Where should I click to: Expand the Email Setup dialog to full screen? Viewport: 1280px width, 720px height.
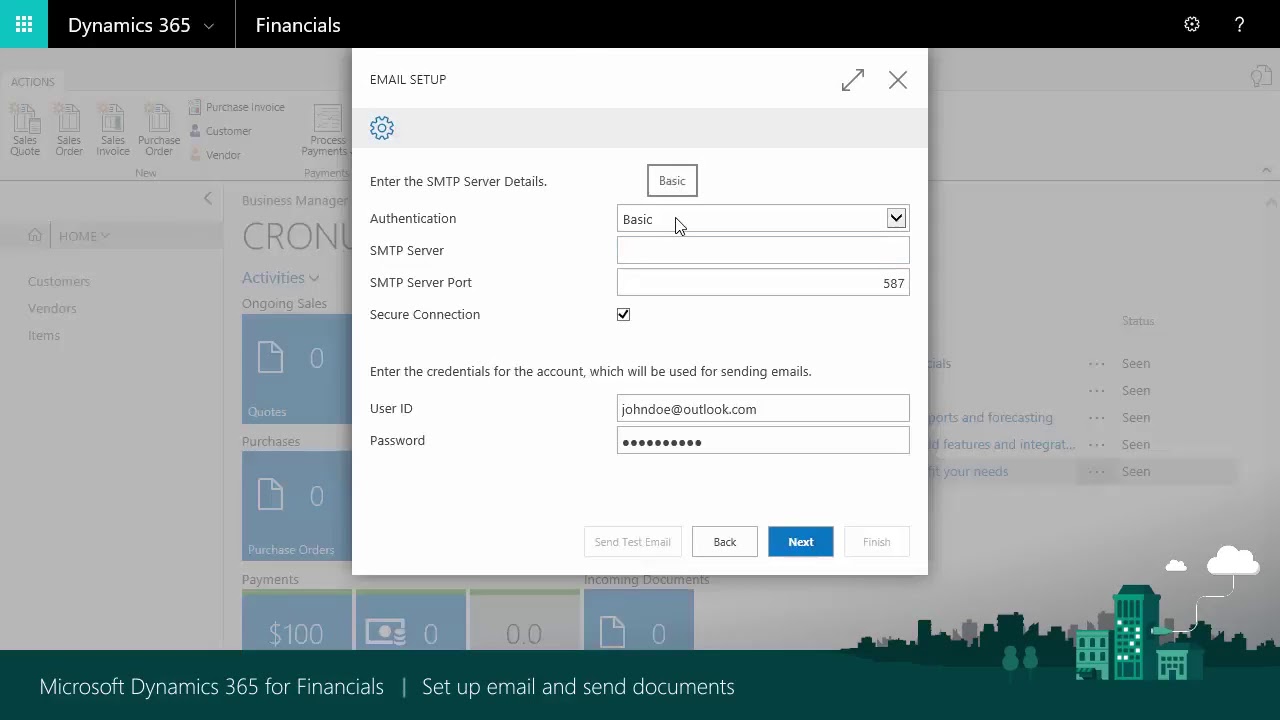coord(853,80)
